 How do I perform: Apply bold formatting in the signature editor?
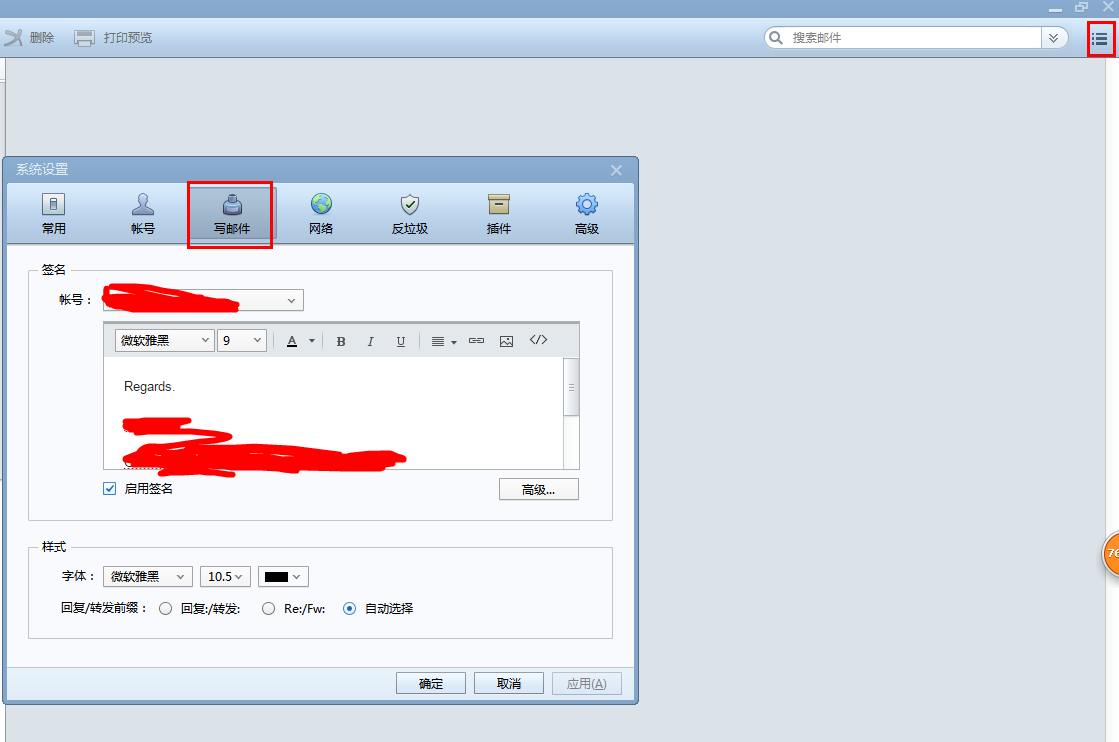341,340
